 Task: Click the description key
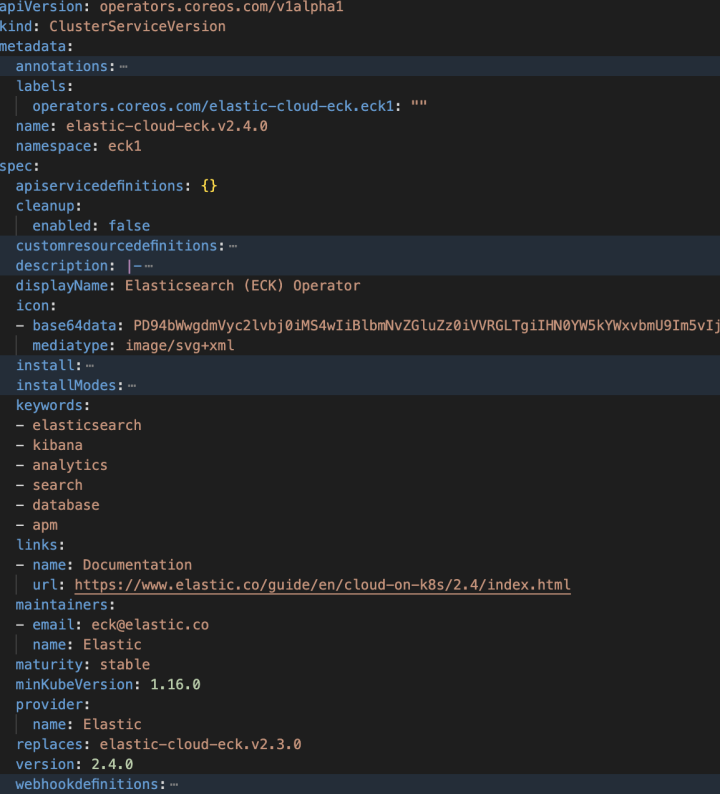pyautogui.click(x=62, y=266)
